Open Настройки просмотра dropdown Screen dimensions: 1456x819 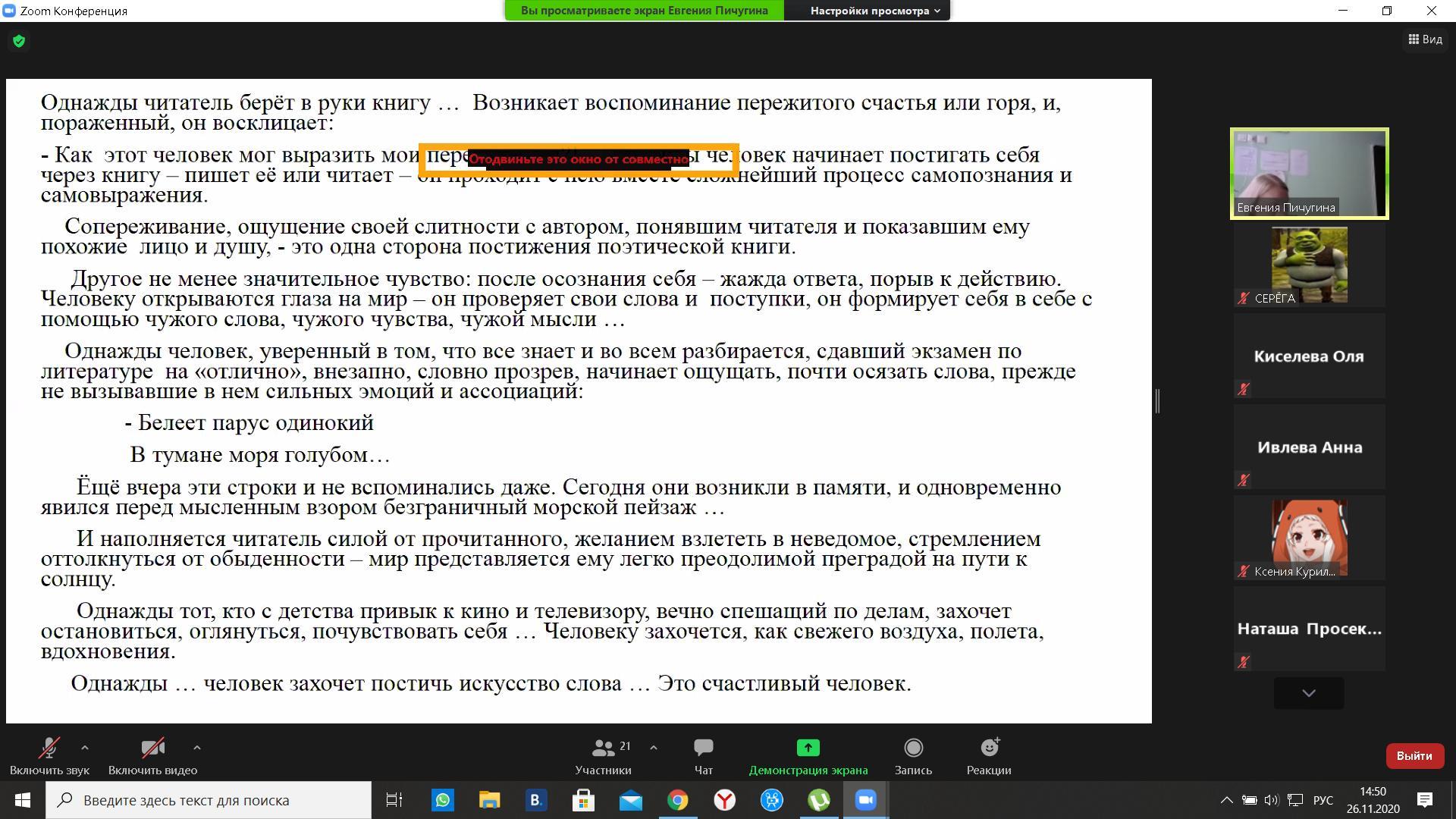click(874, 11)
